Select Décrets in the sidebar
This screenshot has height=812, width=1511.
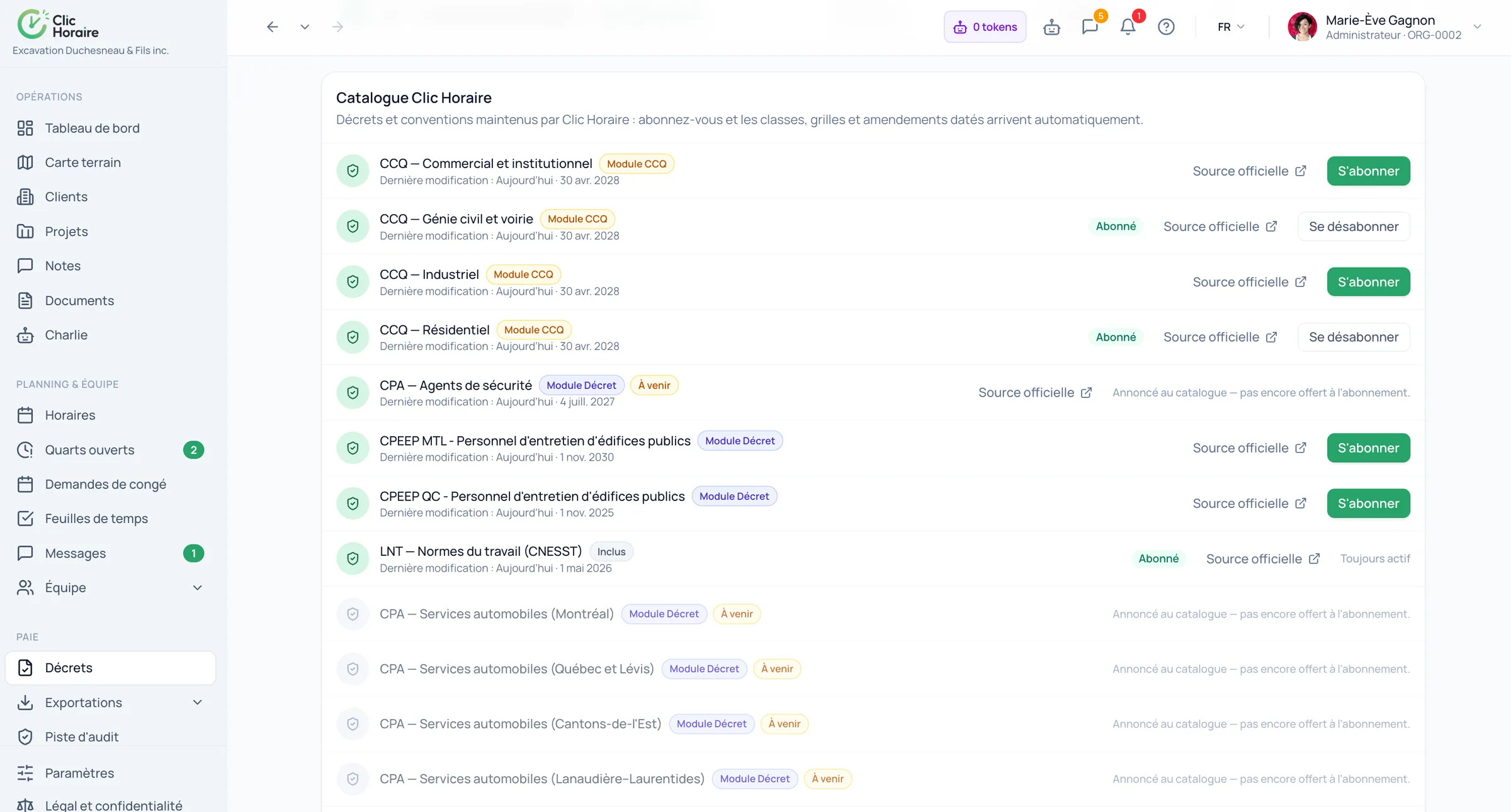(x=110, y=668)
